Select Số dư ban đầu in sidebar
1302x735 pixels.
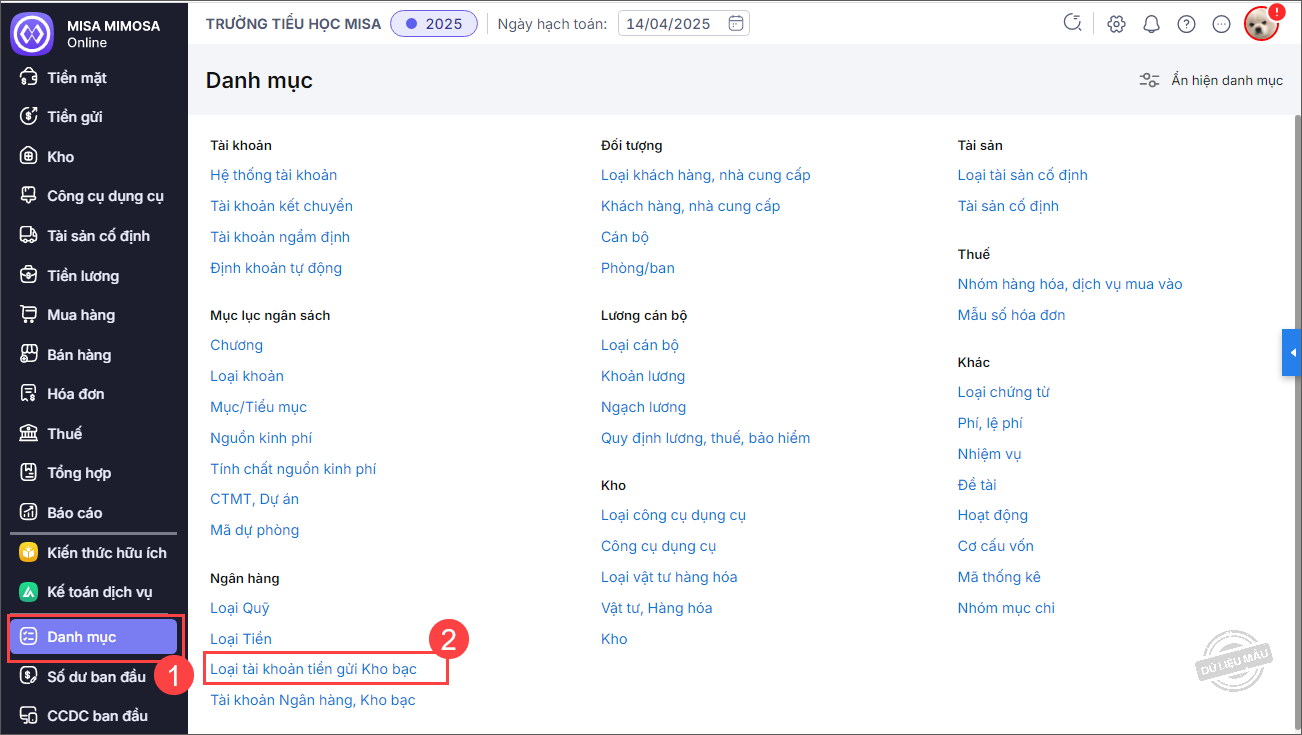click(96, 676)
